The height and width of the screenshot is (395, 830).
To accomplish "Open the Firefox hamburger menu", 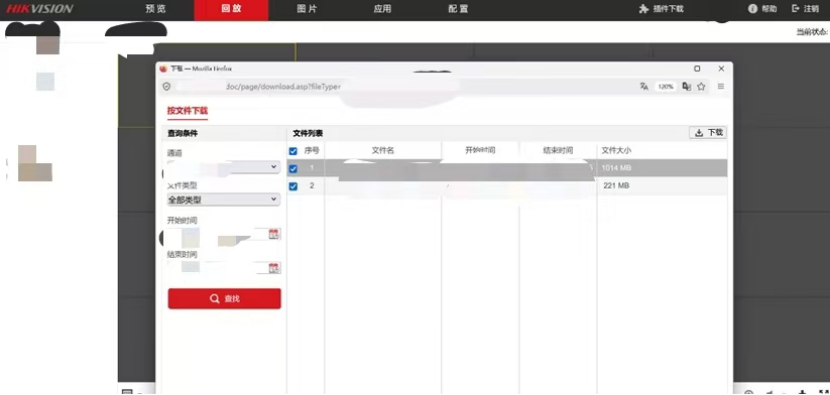I will [x=721, y=86].
